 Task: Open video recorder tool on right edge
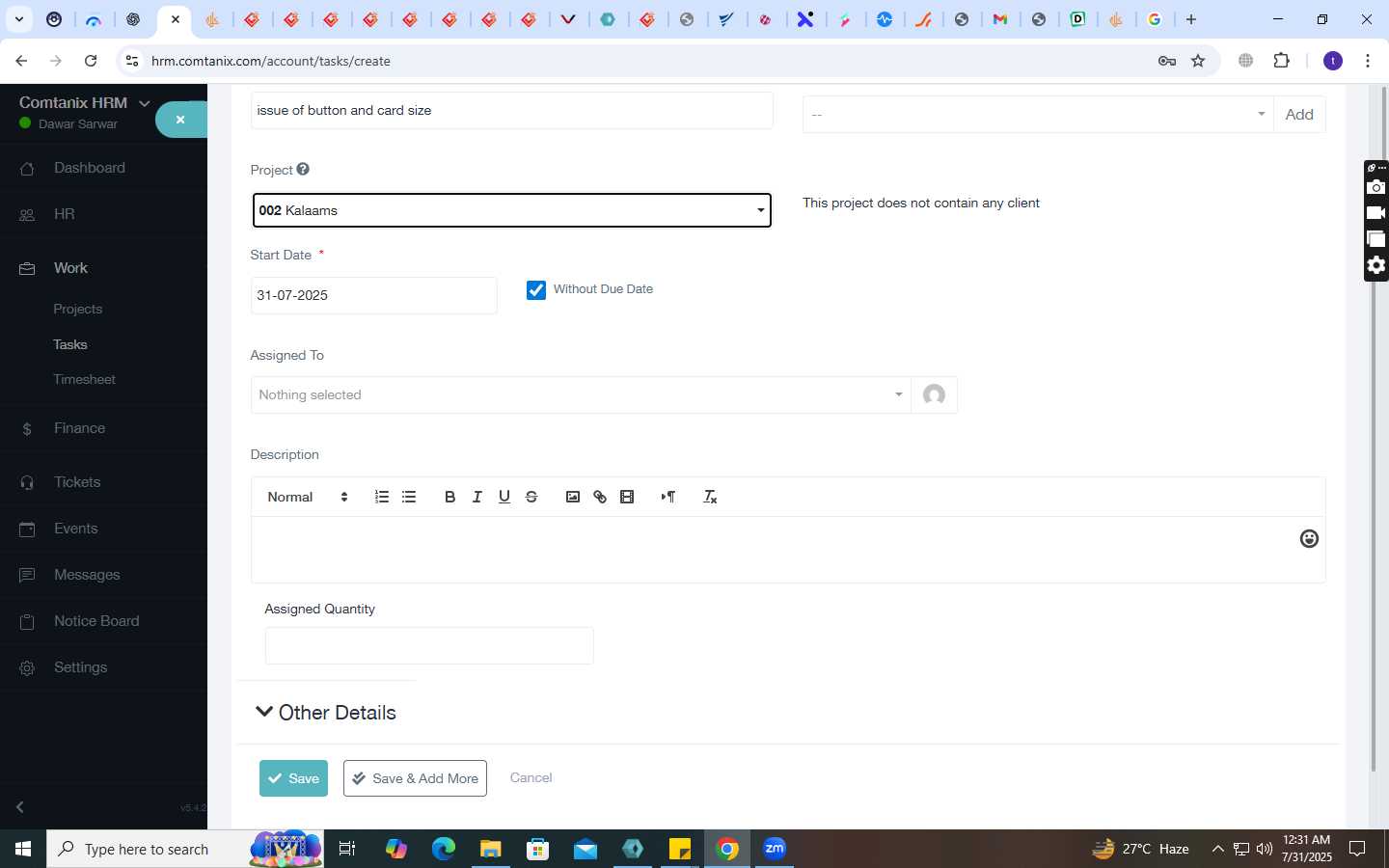coord(1376,213)
